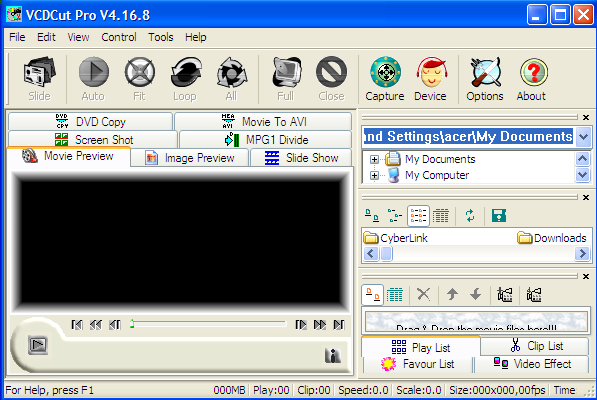Viewport: 597px width, 400px height.
Task: Toggle file browser list view
Action: click(x=418, y=216)
